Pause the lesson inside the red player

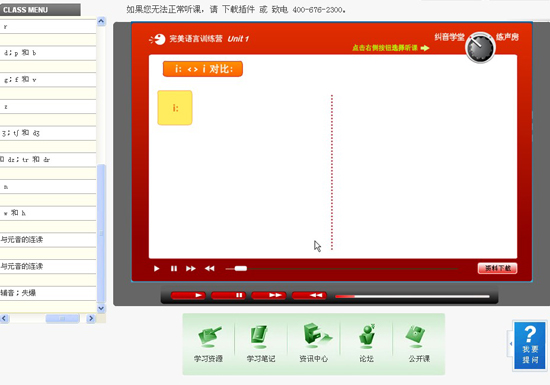coord(174,269)
